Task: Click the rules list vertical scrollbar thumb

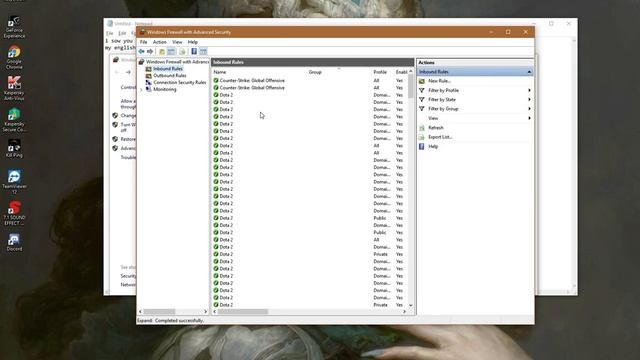Action: click(411, 86)
